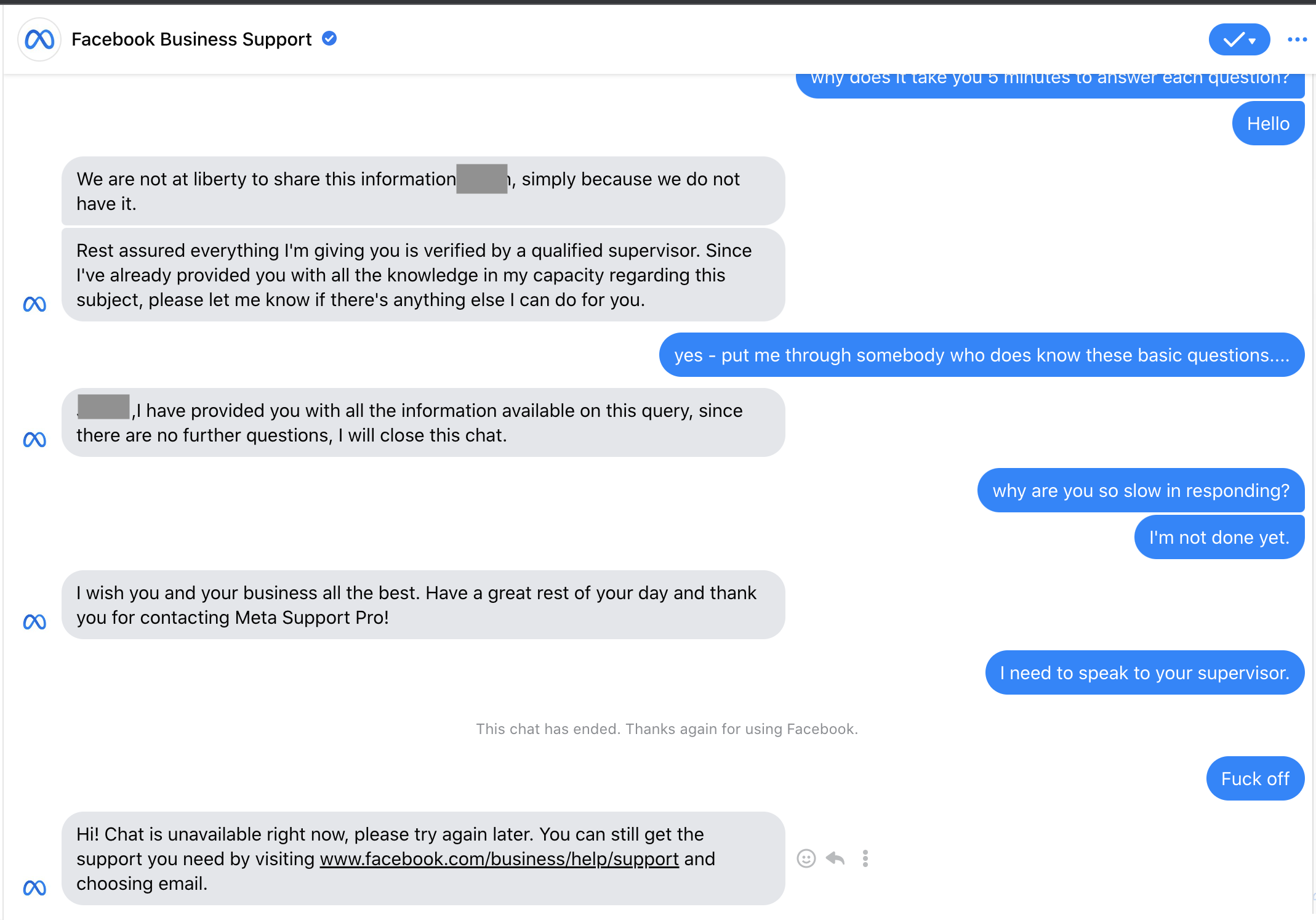Viewport: 1316px width, 920px height.
Task: React with emoji to the chat unavailable message
Action: 806,858
